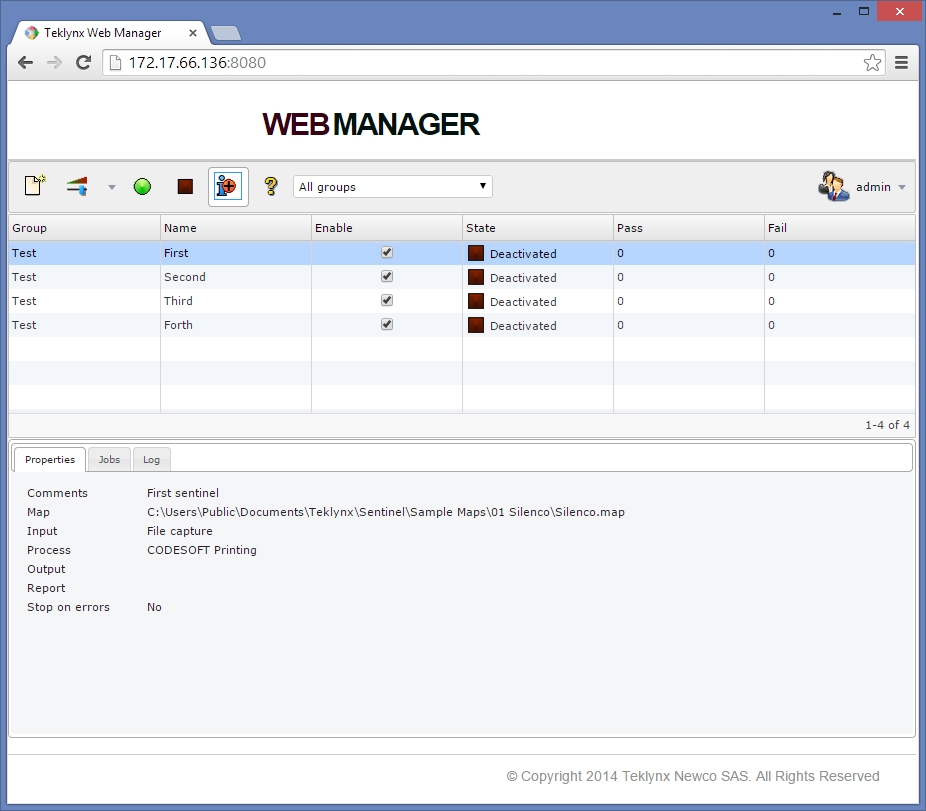926x811 pixels.
Task: Click Deactivated state icon of First row
Action: tap(475, 253)
